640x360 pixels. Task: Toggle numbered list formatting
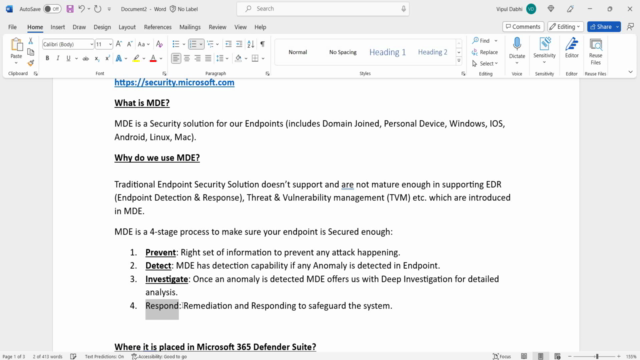[193, 44]
